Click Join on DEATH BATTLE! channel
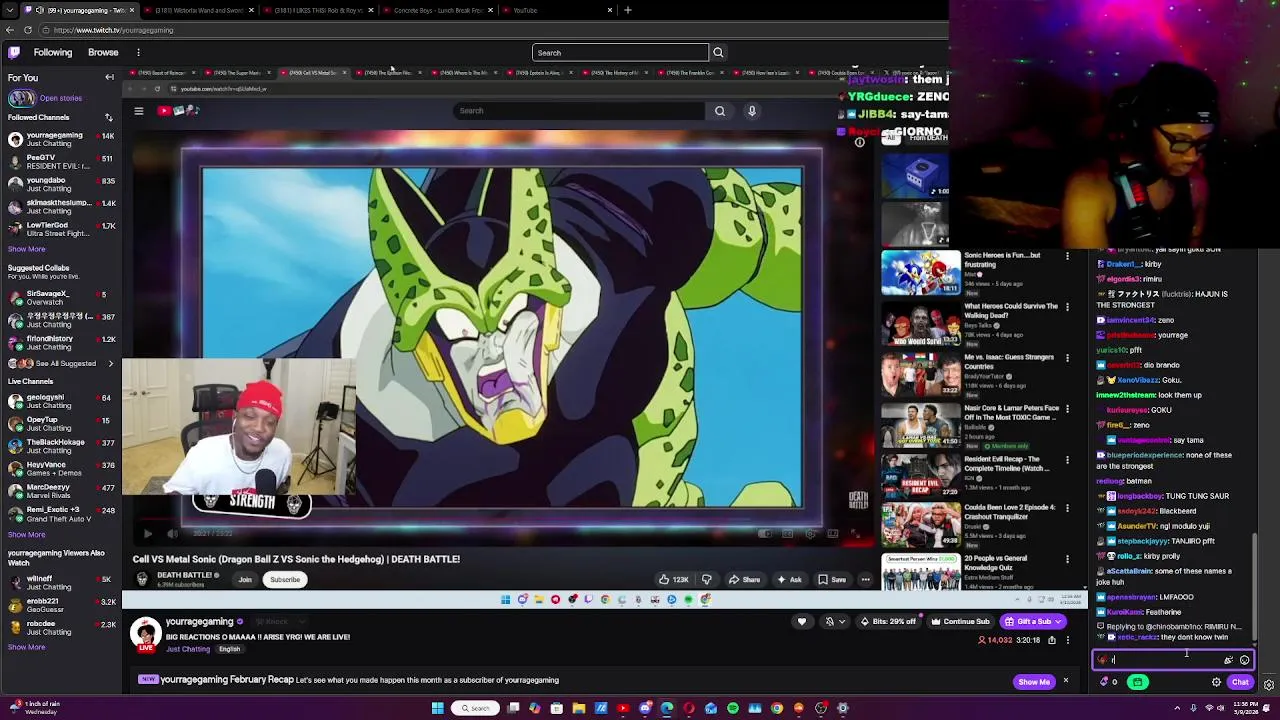The width and height of the screenshot is (1280, 720). (x=245, y=580)
